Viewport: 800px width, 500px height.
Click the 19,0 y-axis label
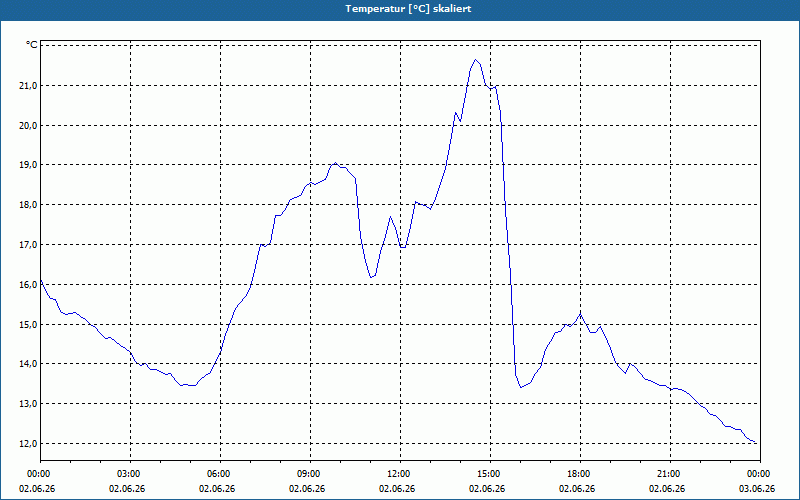[x=29, y=165]
